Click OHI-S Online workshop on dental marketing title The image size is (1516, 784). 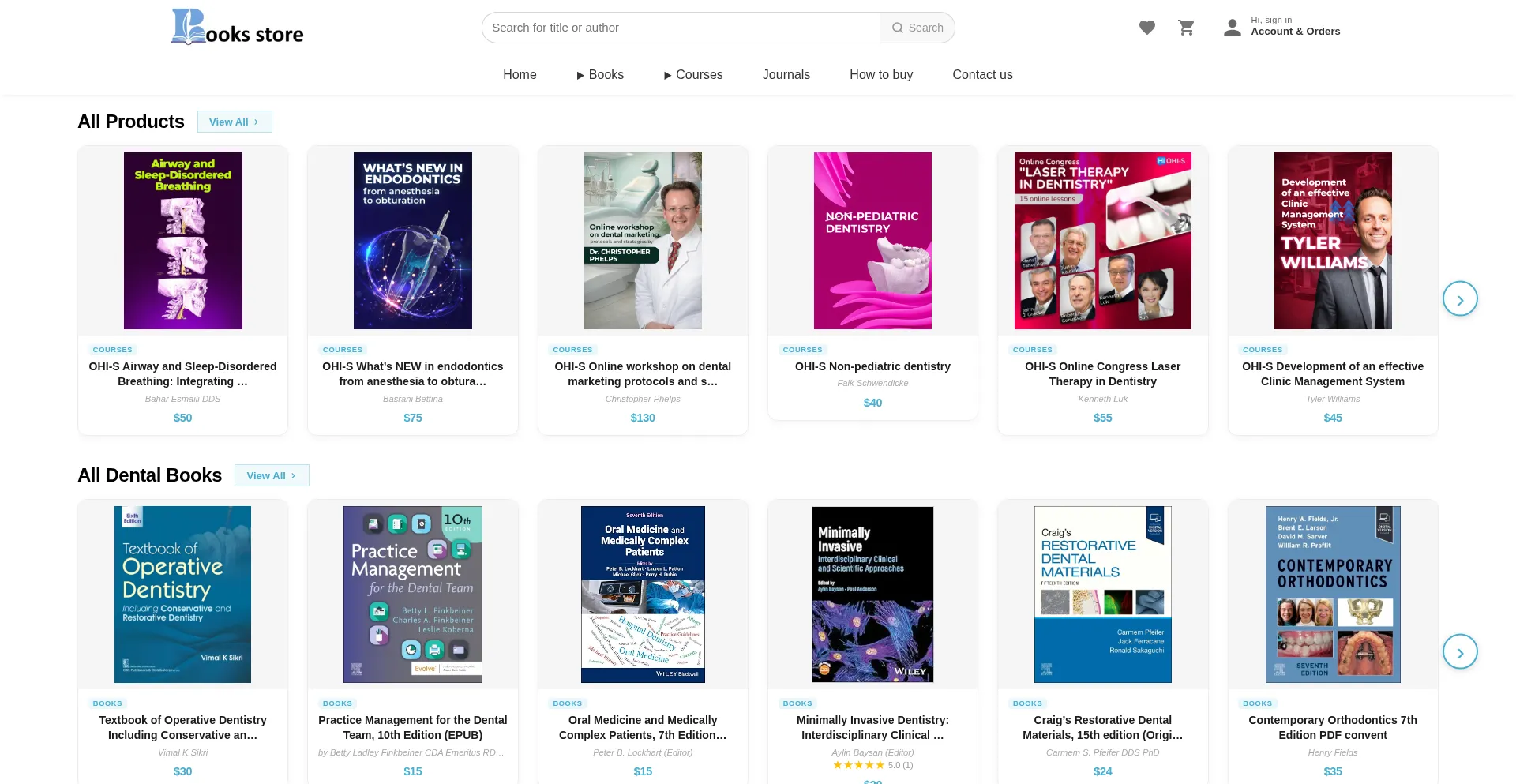pyautogui.click(x=643, y=373)
